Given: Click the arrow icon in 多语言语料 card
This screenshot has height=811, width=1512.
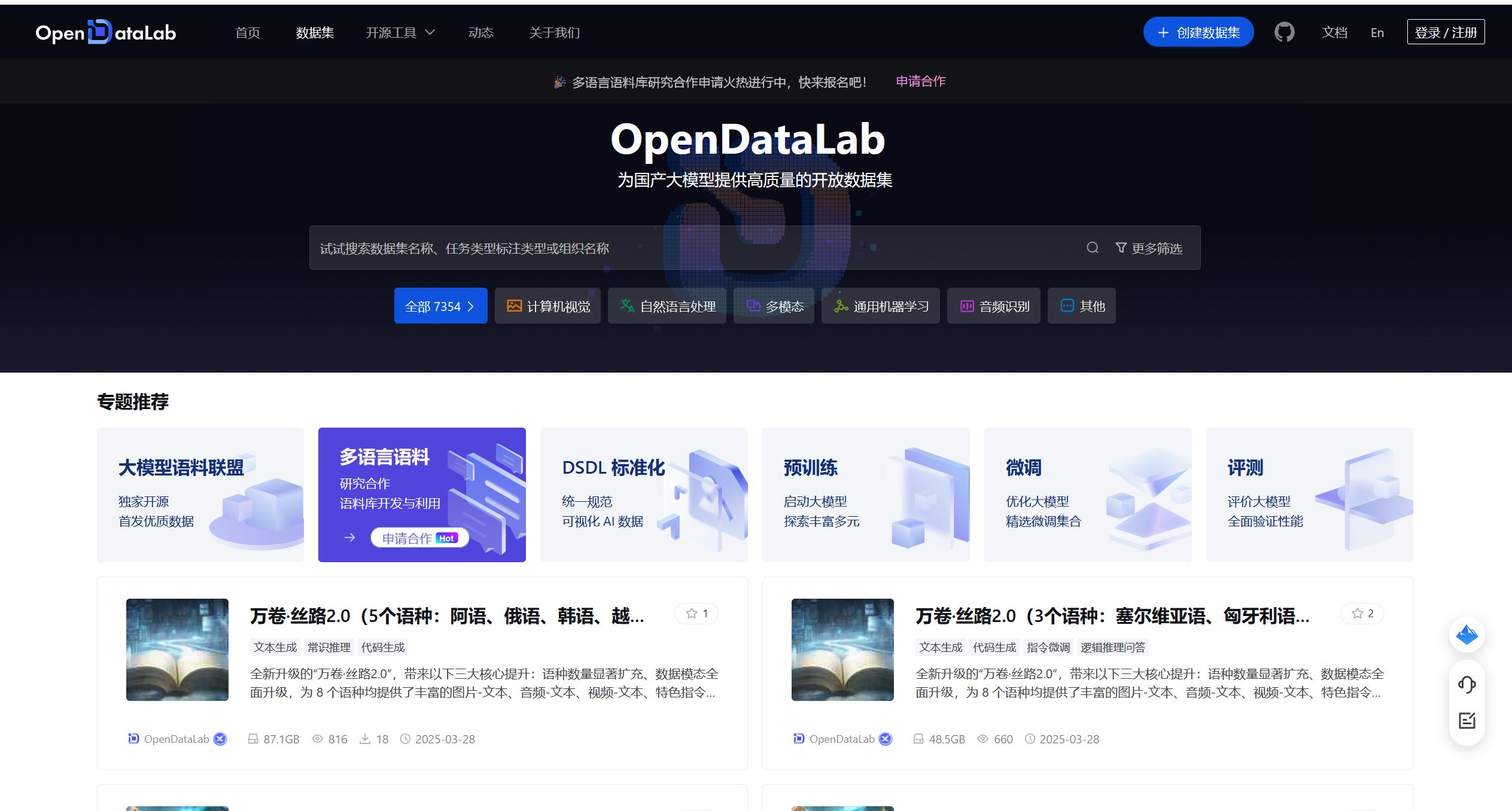Looking at the screenshot, I should (x=350, y=538).
